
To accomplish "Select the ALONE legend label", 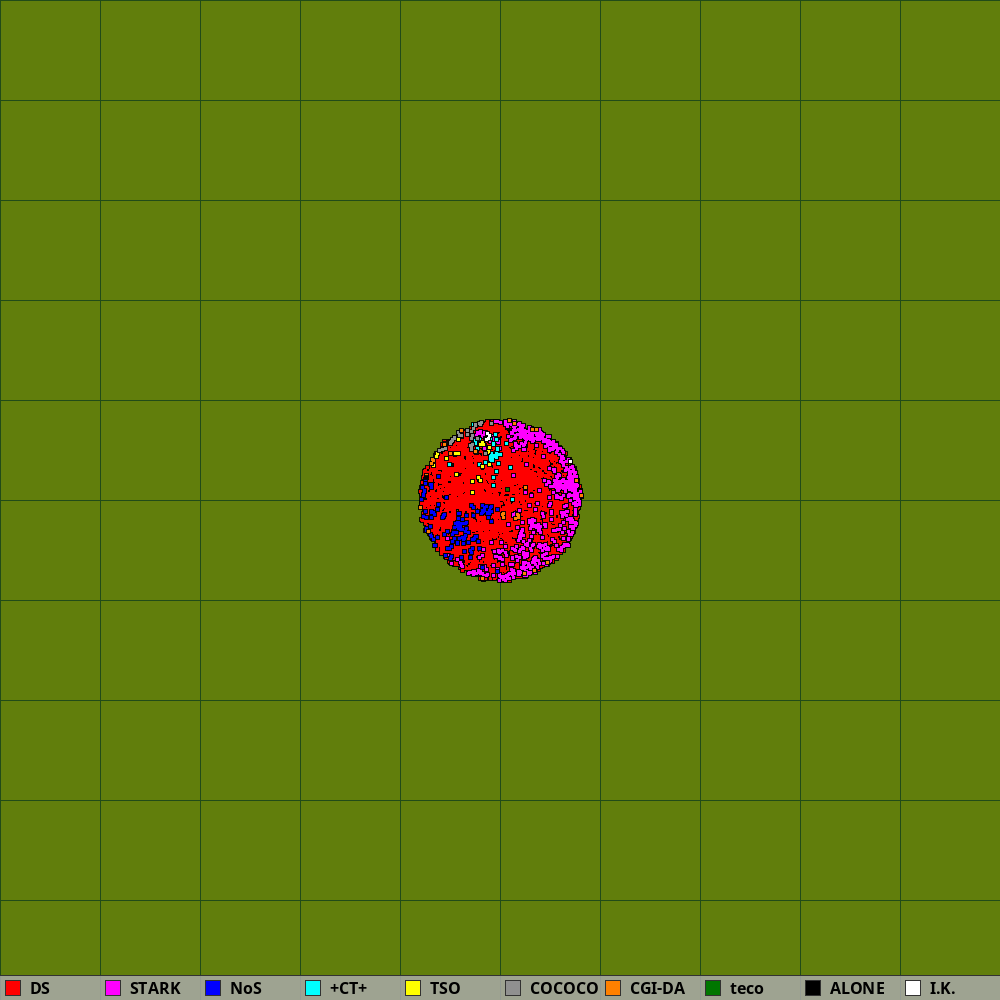I will coord(857,988).
